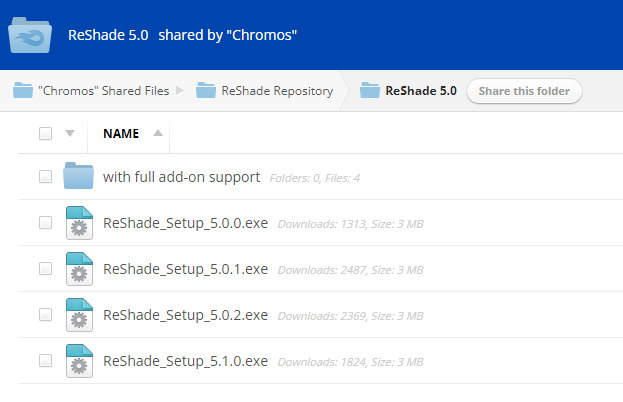
Task: Open the ReShade_Setup_5.0.2.exe file link
Action: (x=185, y=315)
